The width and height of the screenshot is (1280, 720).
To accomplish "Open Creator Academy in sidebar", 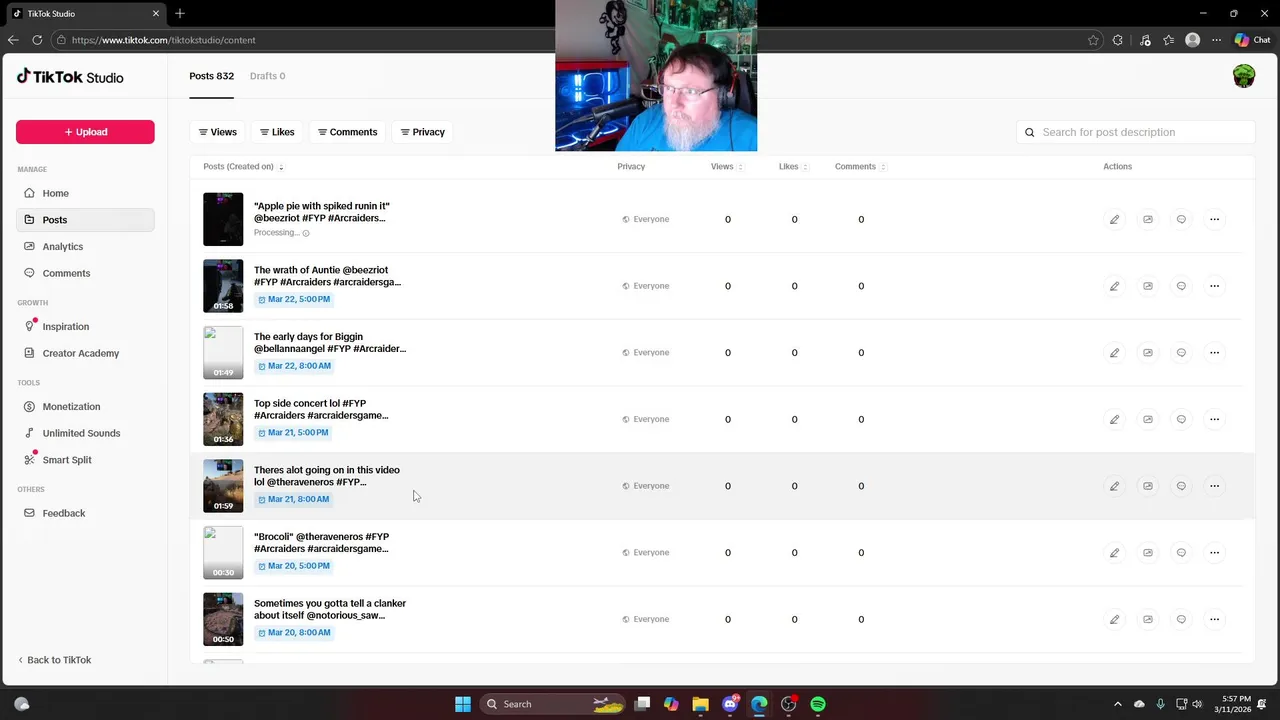I will coord(85,353).
